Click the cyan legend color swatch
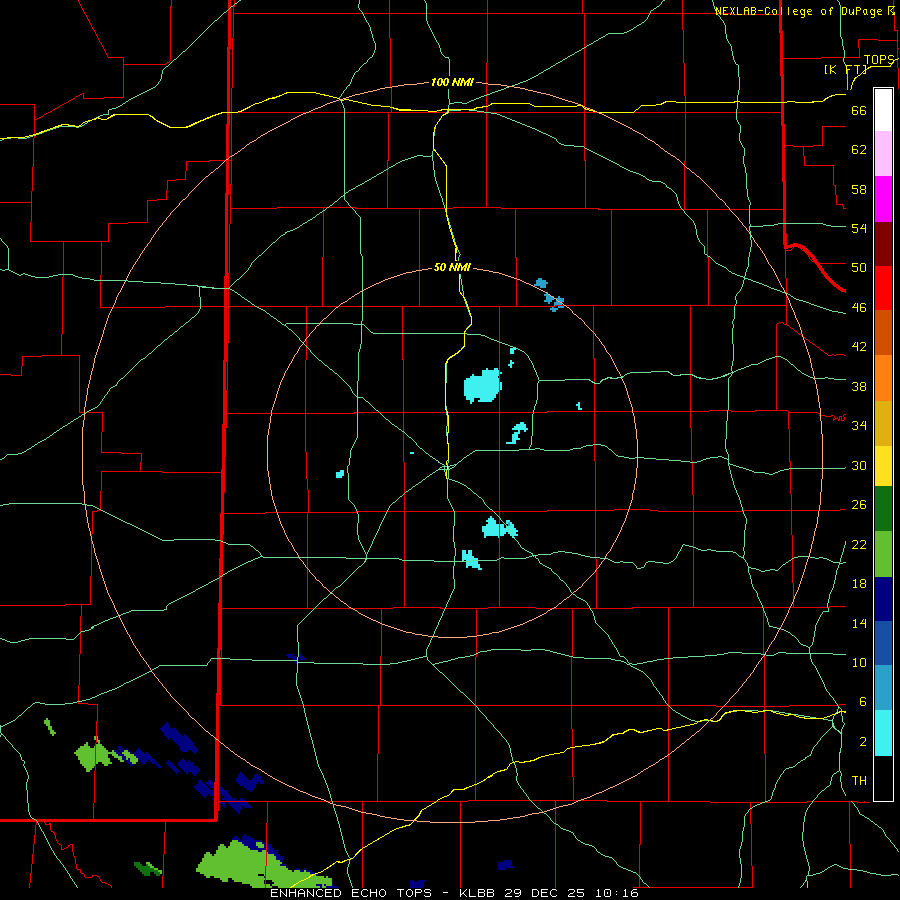This screenshot has height=900, width=900. coord(883,733)
